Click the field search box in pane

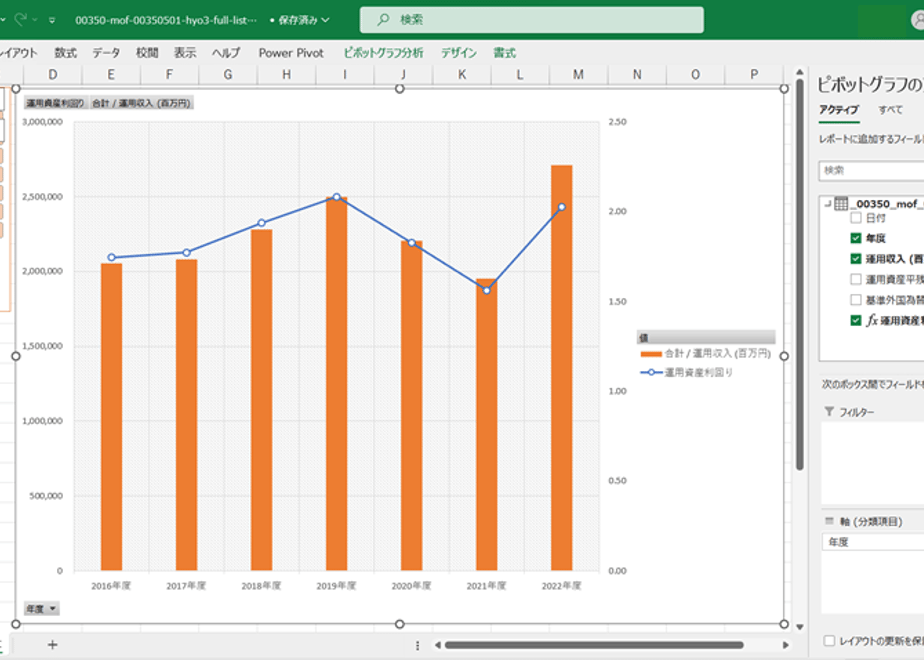click(871, 171)
